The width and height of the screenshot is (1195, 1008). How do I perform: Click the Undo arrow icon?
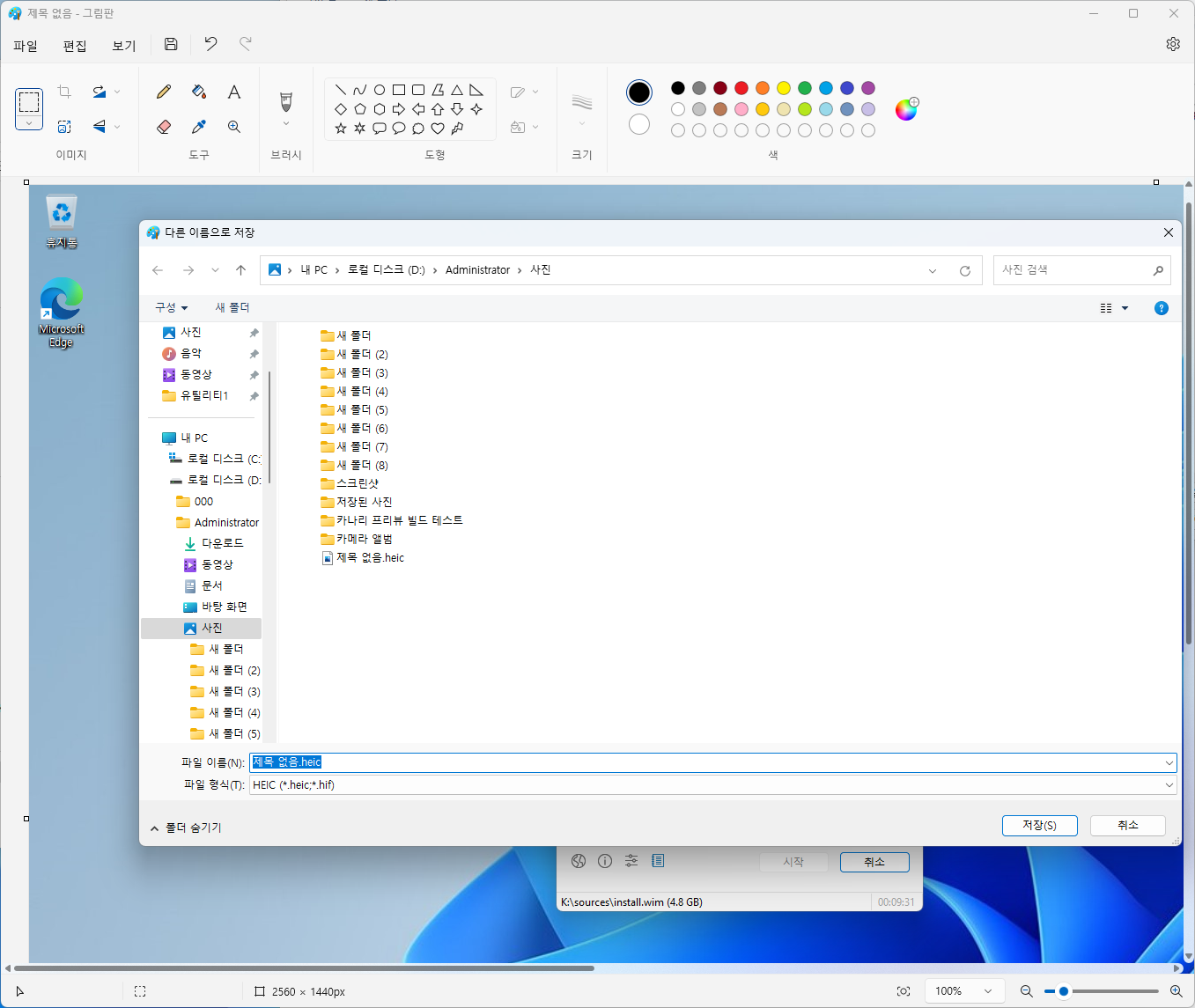coord(210,44)
